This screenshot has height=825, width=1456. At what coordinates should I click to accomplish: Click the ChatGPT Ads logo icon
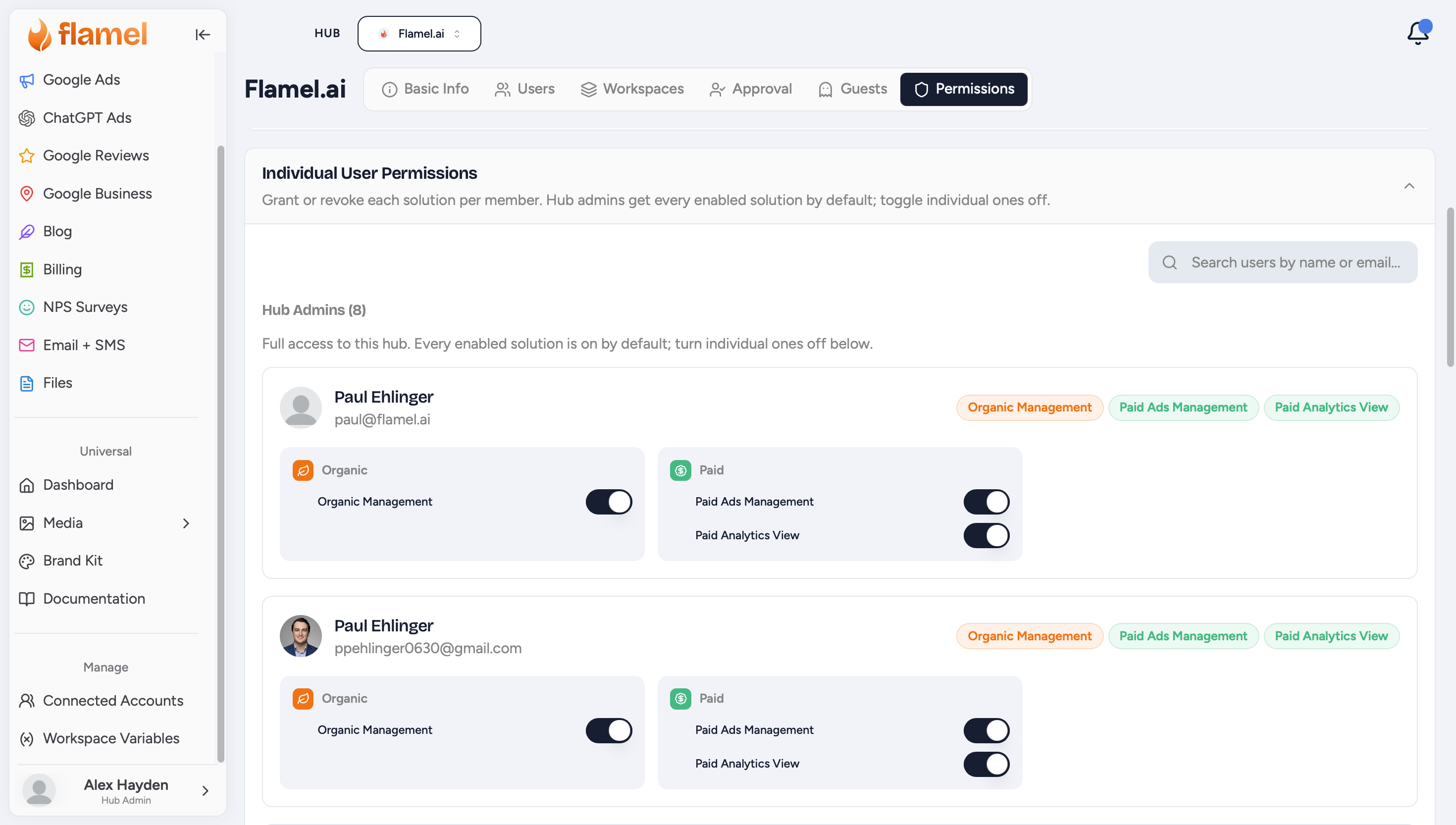coord(27,118)
